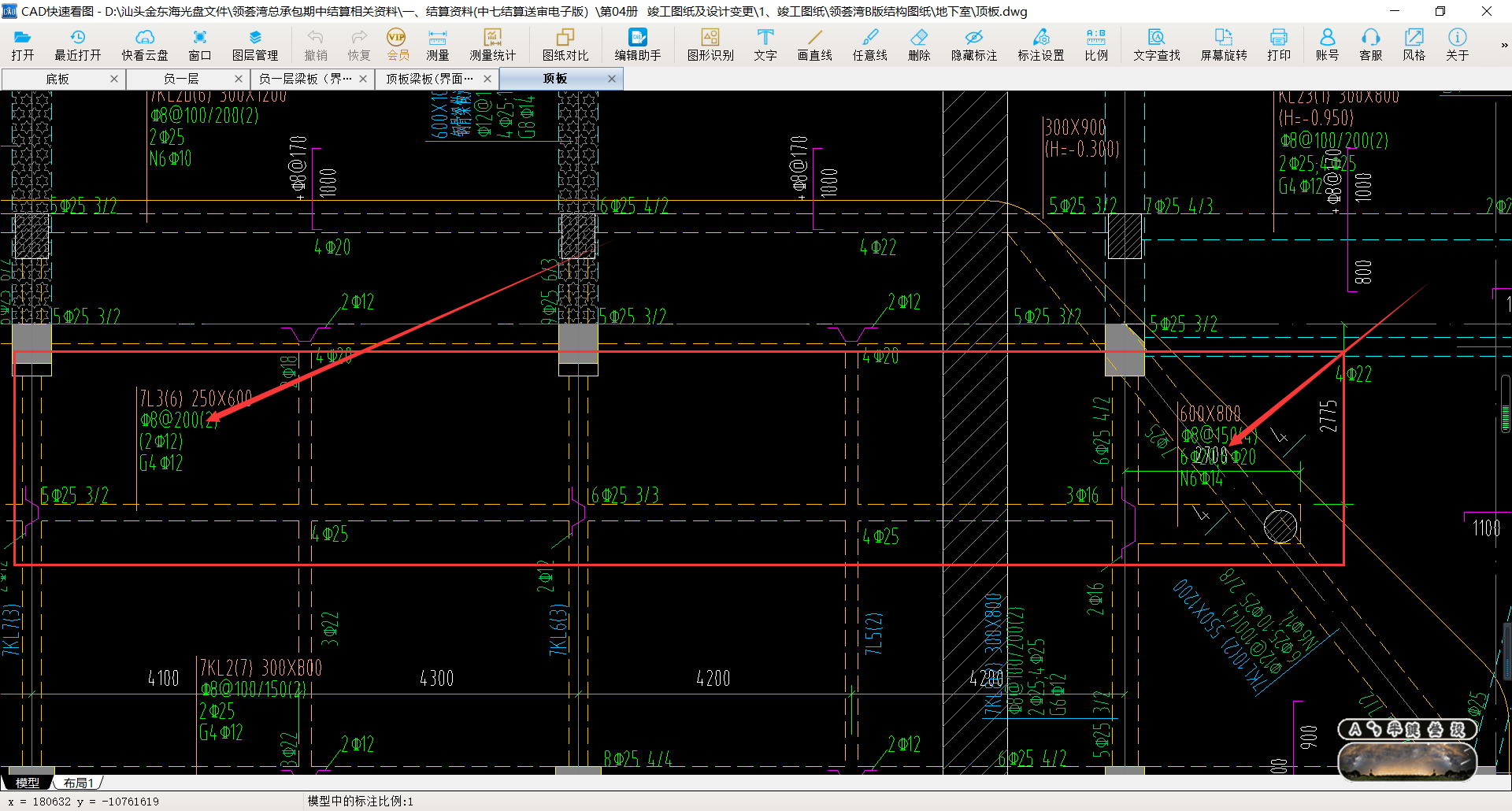Select the active 顶板 tab
Image resolution: width=1512 pixels, height=811 pixels.
point(555,79)
